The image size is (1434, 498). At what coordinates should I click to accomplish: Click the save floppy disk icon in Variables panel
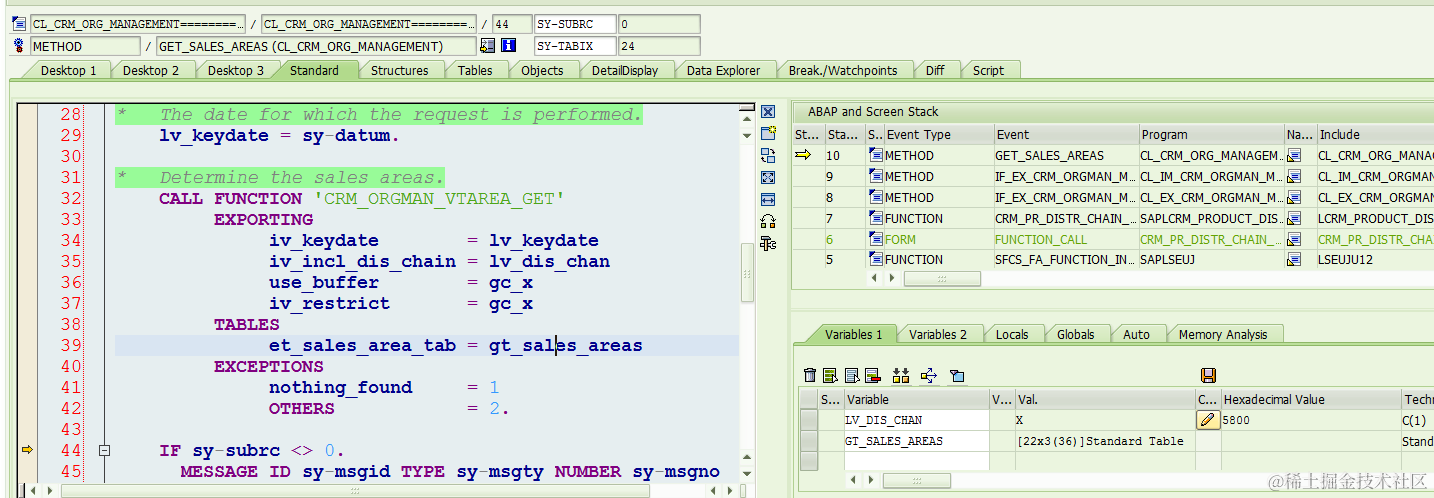pos(1208,375)
